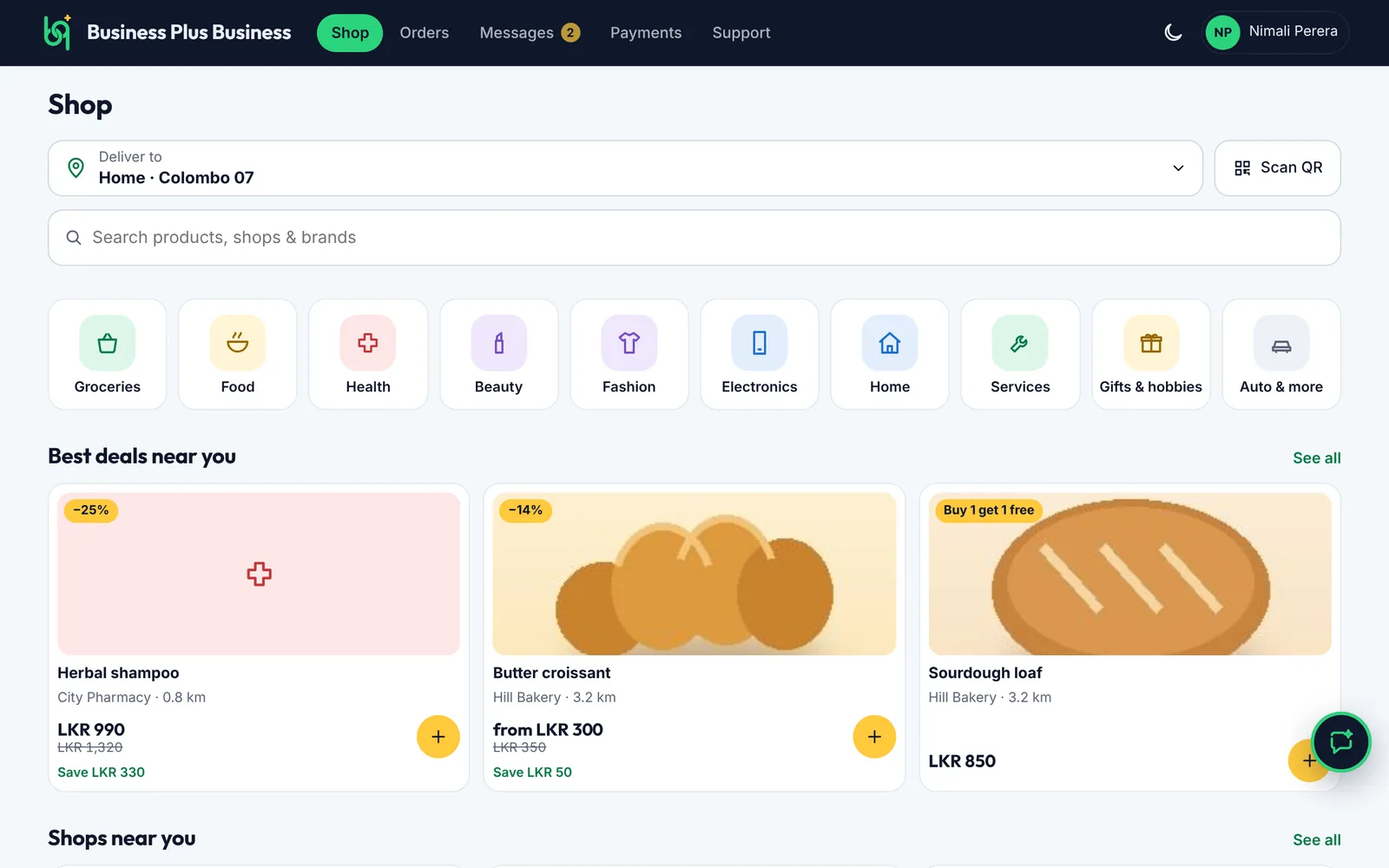Click the Scan QR button
The height and width of the screenshot is (868, 1389).
click(x=1278, y=168)
